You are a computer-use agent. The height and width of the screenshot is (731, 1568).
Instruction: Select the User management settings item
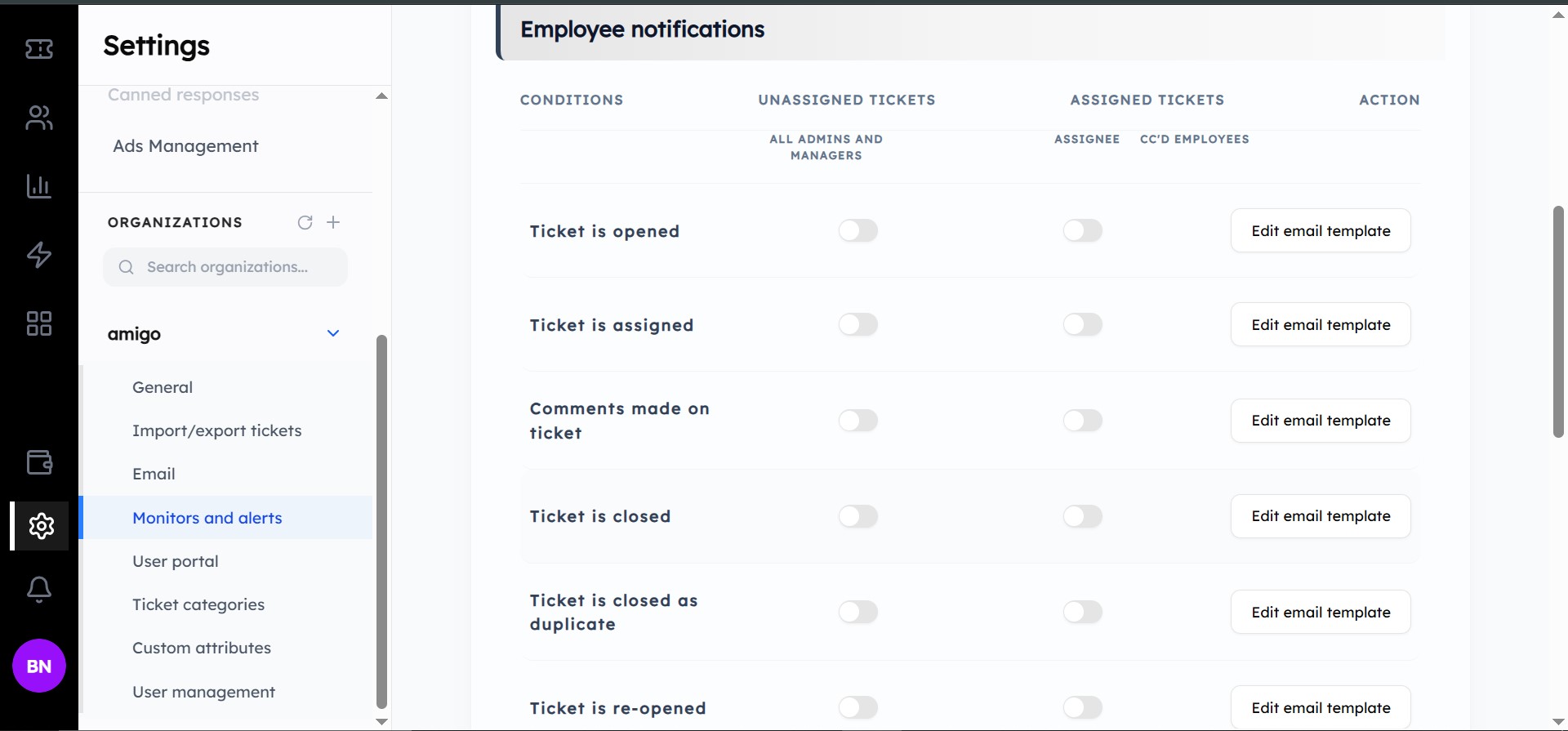(203, 691)
